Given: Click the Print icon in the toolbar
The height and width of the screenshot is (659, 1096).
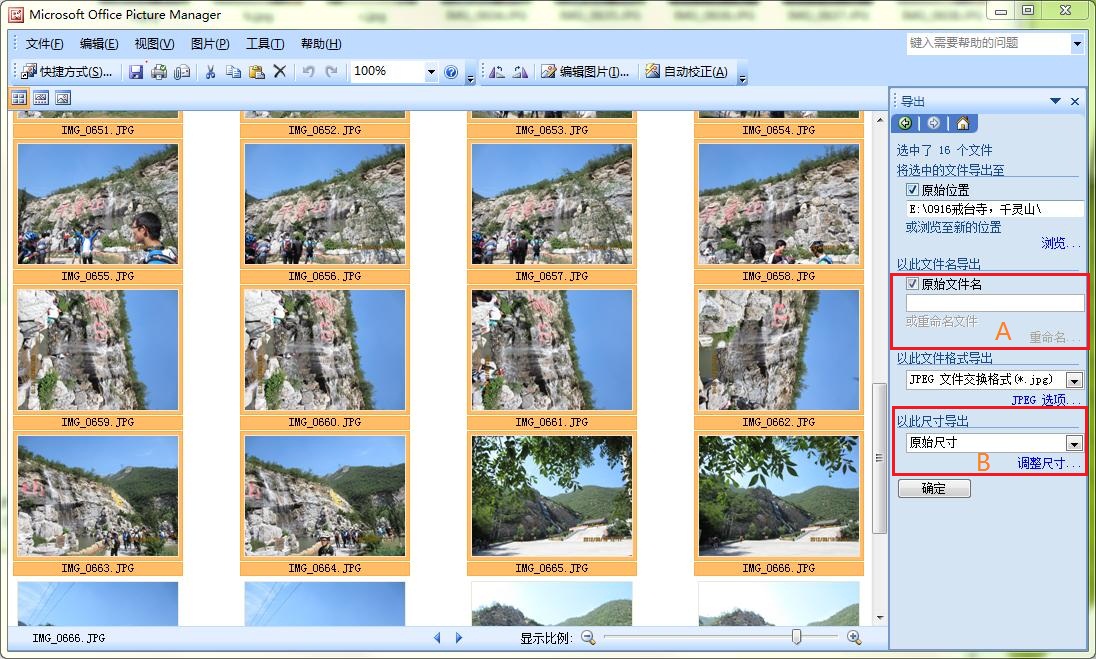Looking at the screenshot, I should click(x=158, y=72).
